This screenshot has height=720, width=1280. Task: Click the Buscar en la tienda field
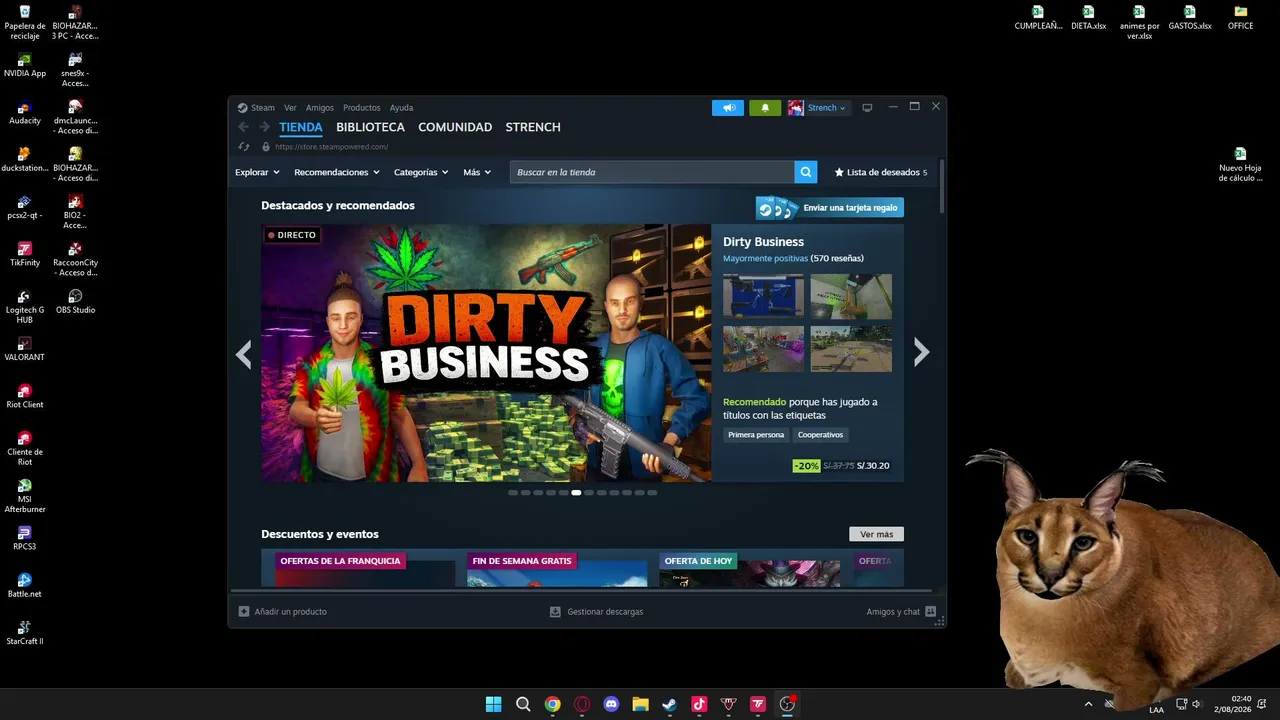click(652, 172)
